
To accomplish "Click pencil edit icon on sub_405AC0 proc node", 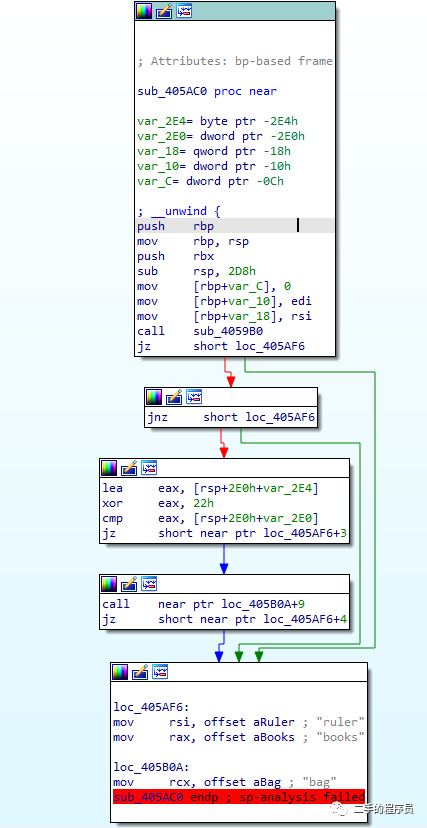I will click(164, 11).
